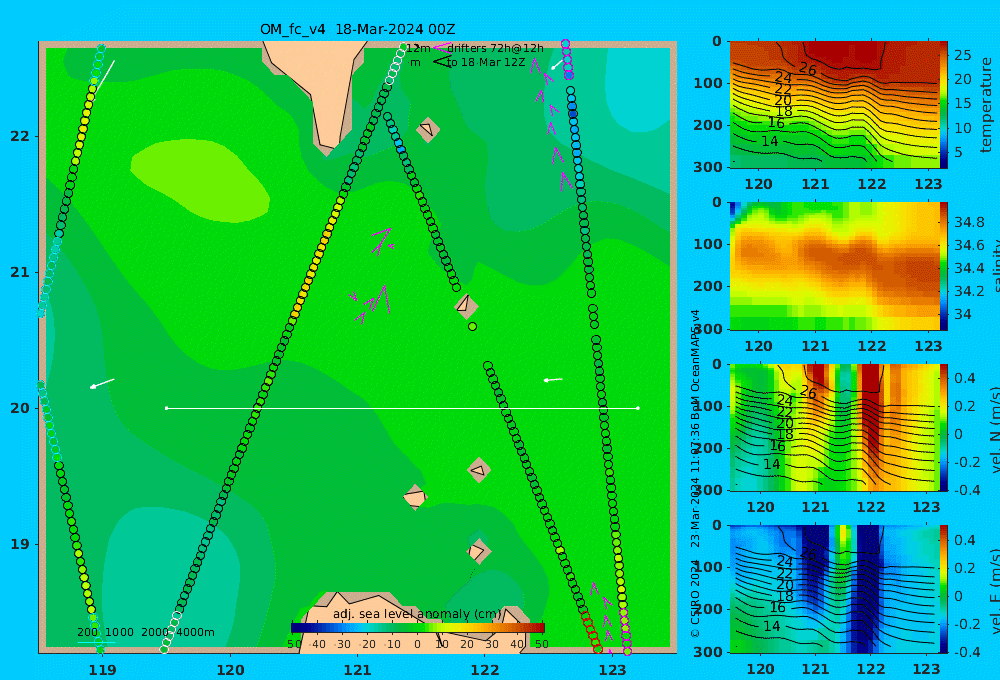1000x680 pixels.
Task: Click the white current arrow near longitude 119
Action: coord(102,383)
